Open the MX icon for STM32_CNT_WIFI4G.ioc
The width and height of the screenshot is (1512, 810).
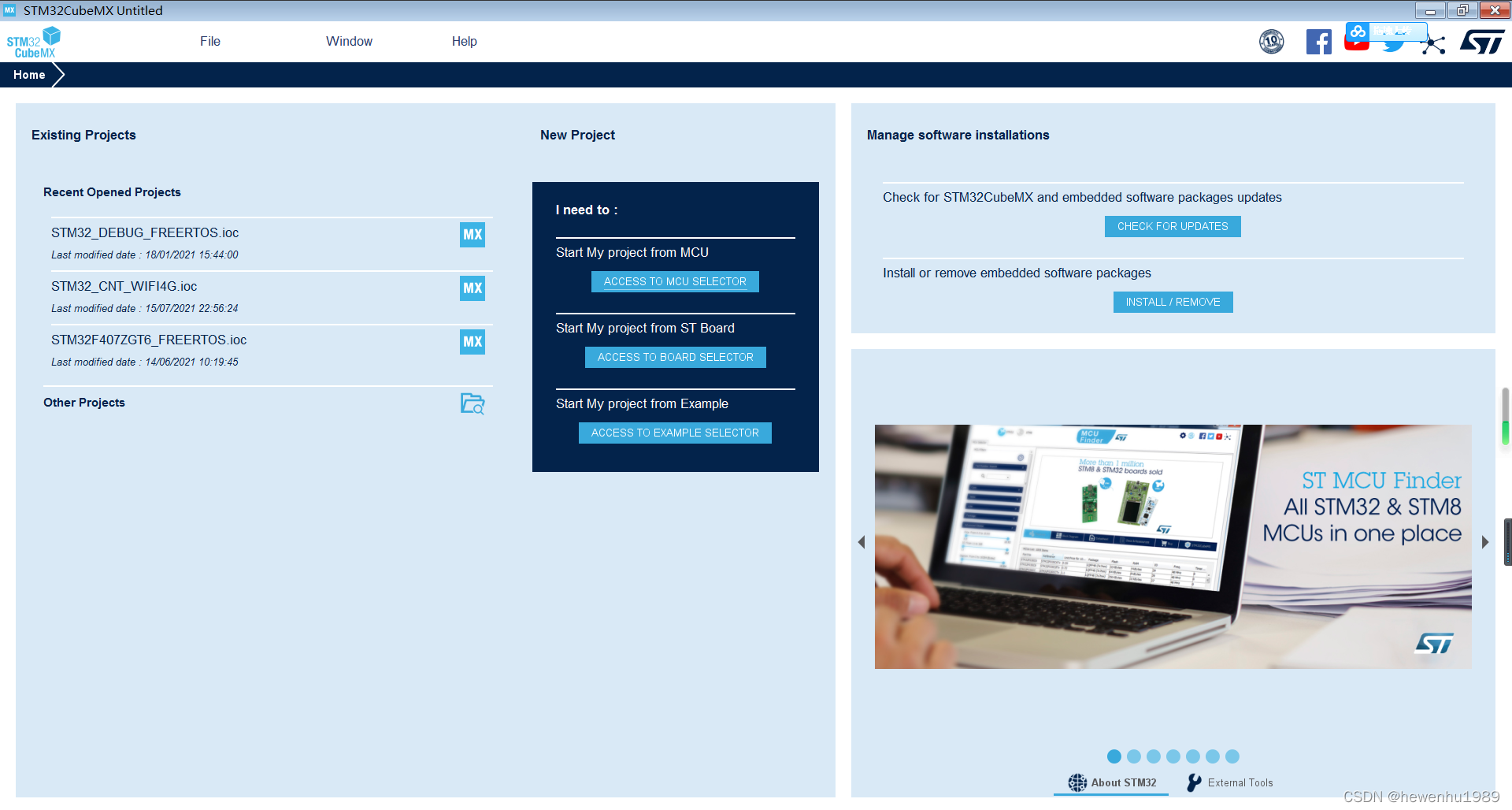pyautogui.click(x=472, y=288)
